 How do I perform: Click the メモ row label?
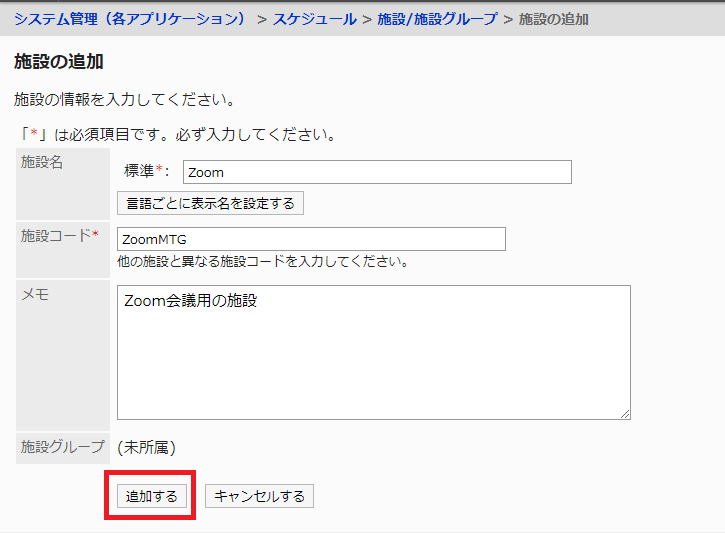(35, 294)
